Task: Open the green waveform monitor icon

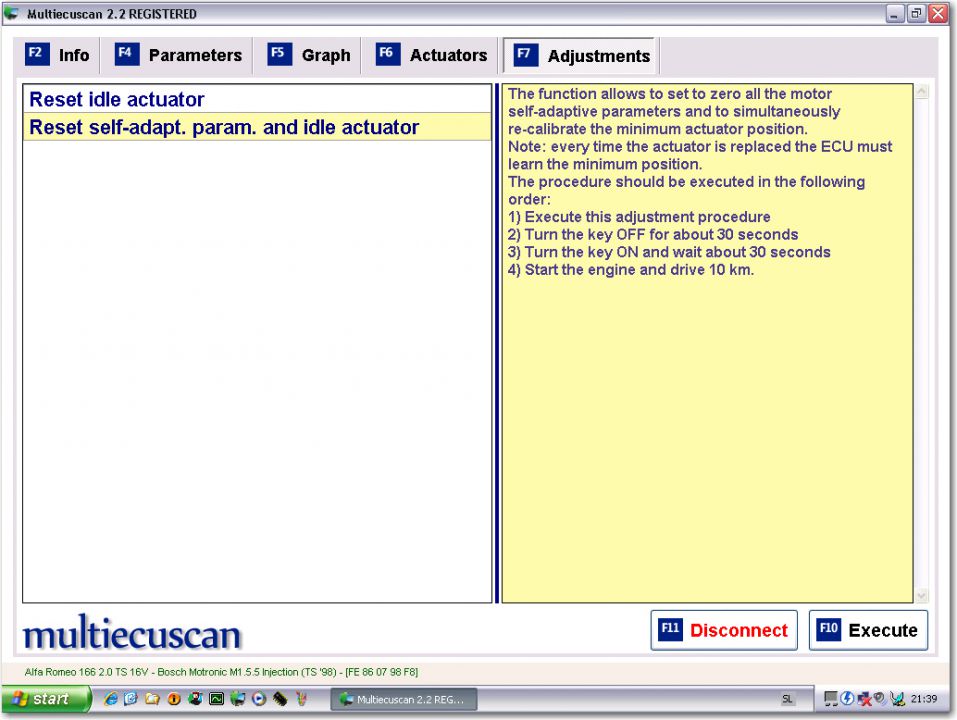Action: (217, 699)
